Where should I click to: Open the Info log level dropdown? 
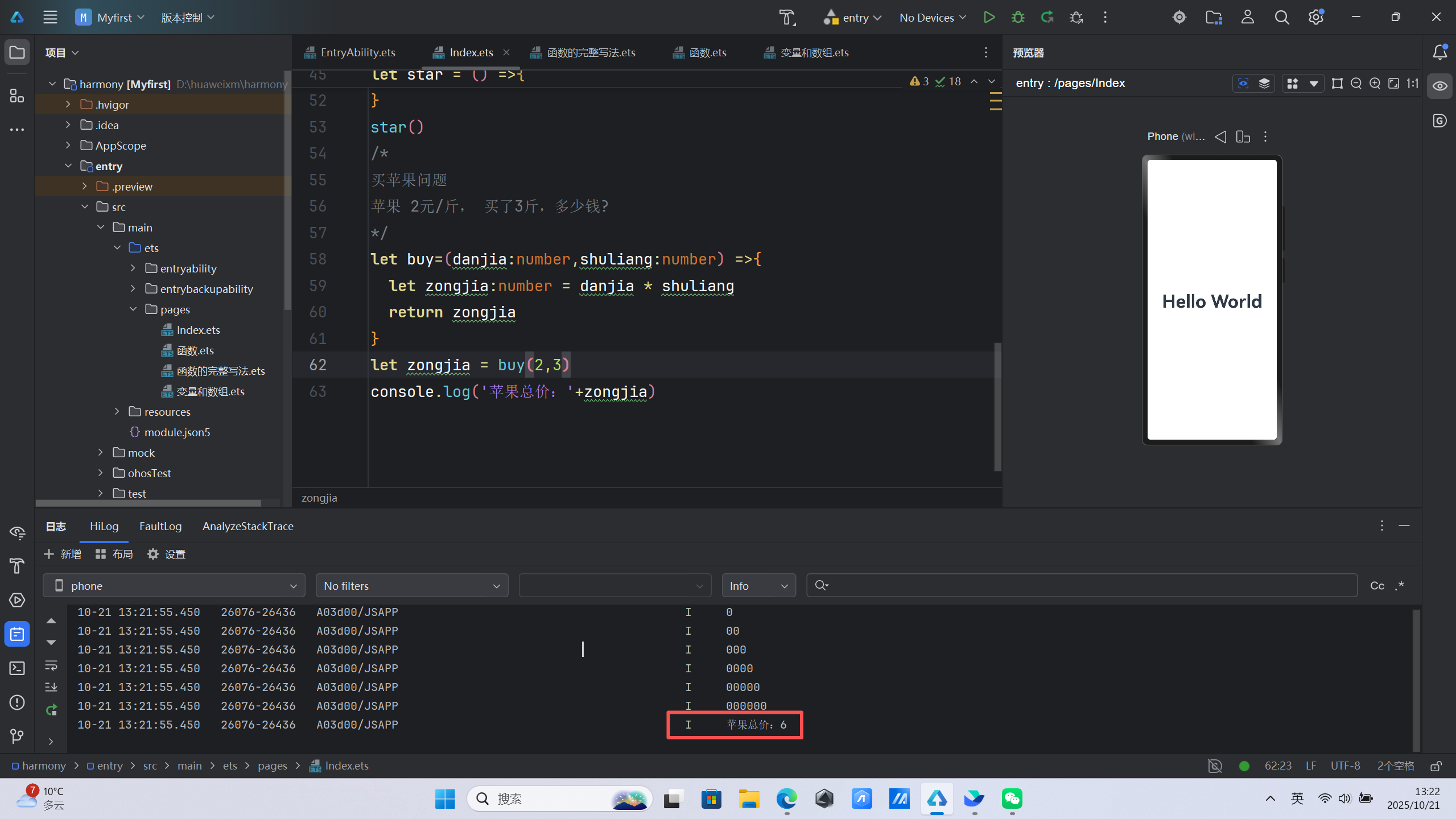tap(758, 586)
